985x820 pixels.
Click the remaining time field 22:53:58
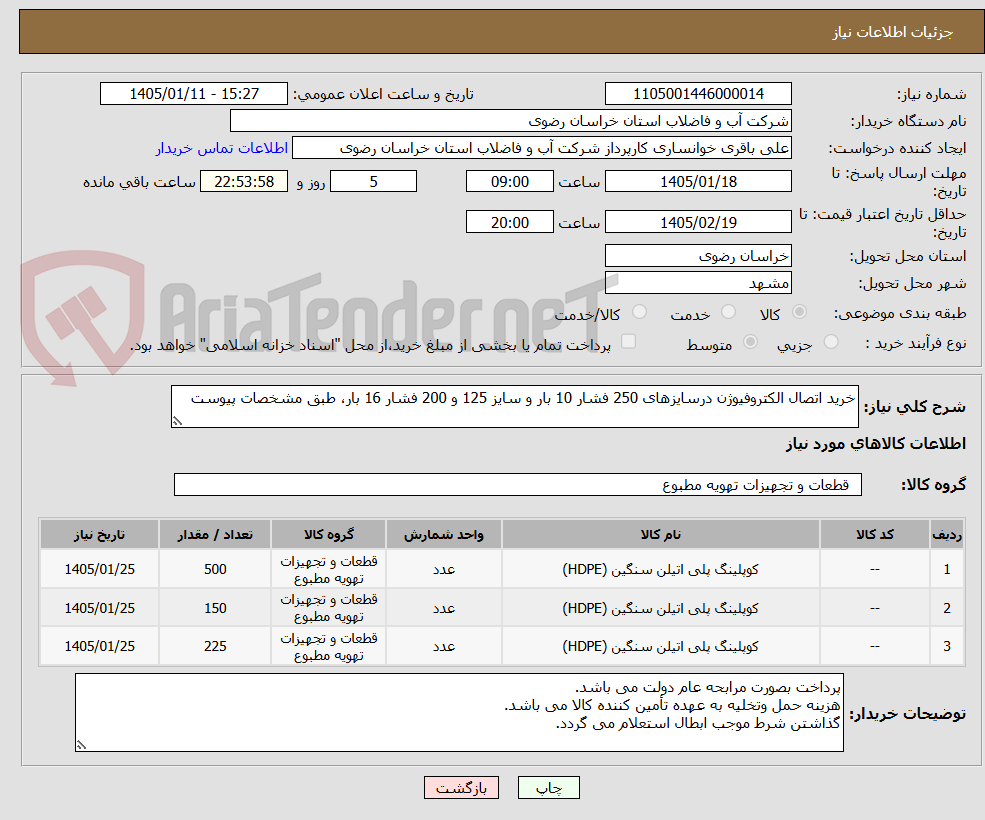pyautogui.click(x=244, y=182)
